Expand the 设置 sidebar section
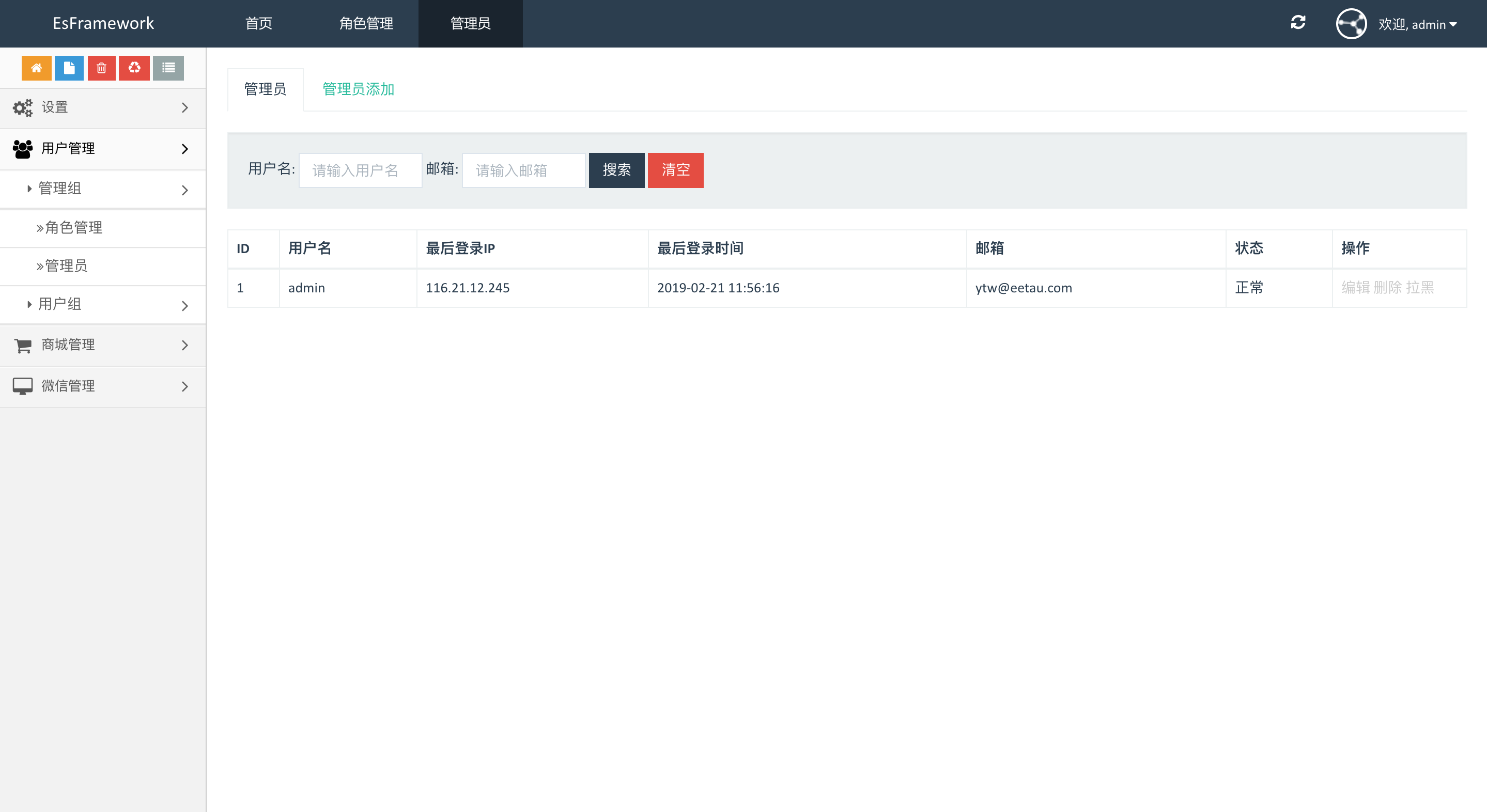 pyautogui.click(x=103, y=107)
